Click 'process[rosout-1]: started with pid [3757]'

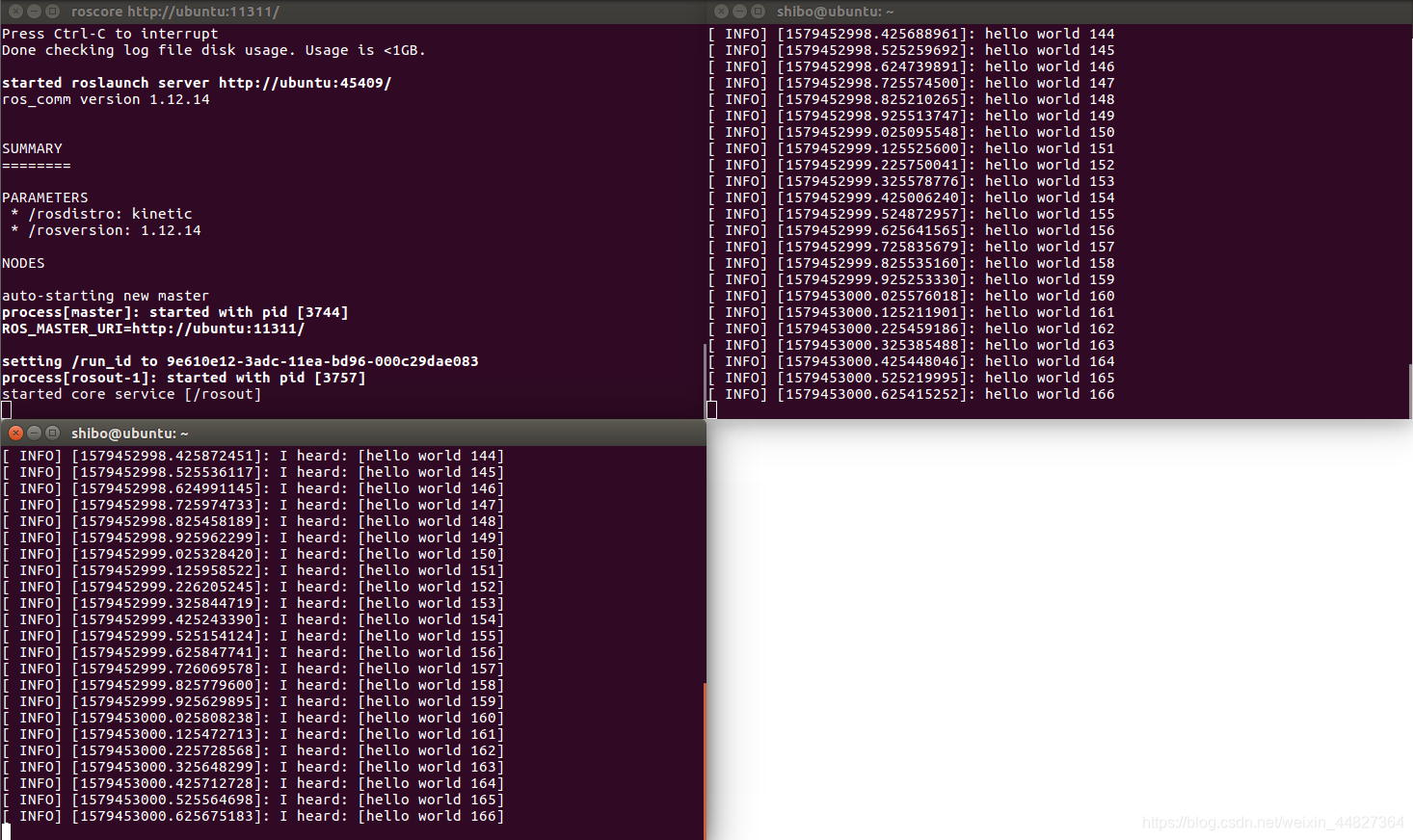[x=184, y=378]
